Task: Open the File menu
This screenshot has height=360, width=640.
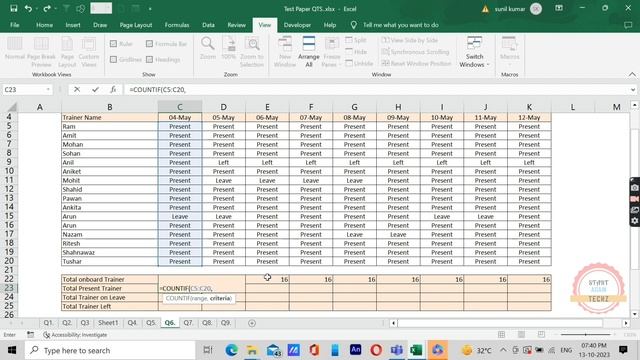Action: [x=15, y=25]
